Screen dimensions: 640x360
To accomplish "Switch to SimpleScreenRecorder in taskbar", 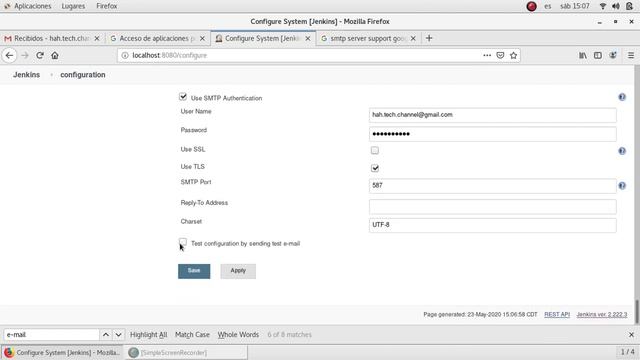I will (186, 353).
